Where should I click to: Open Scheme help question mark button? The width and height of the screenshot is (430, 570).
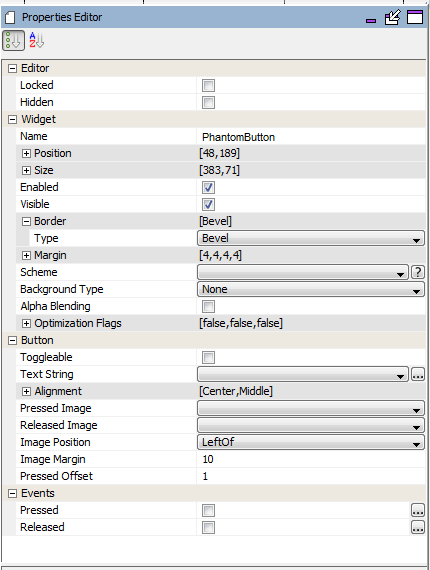pyautogui.click(x=418, y=272)
